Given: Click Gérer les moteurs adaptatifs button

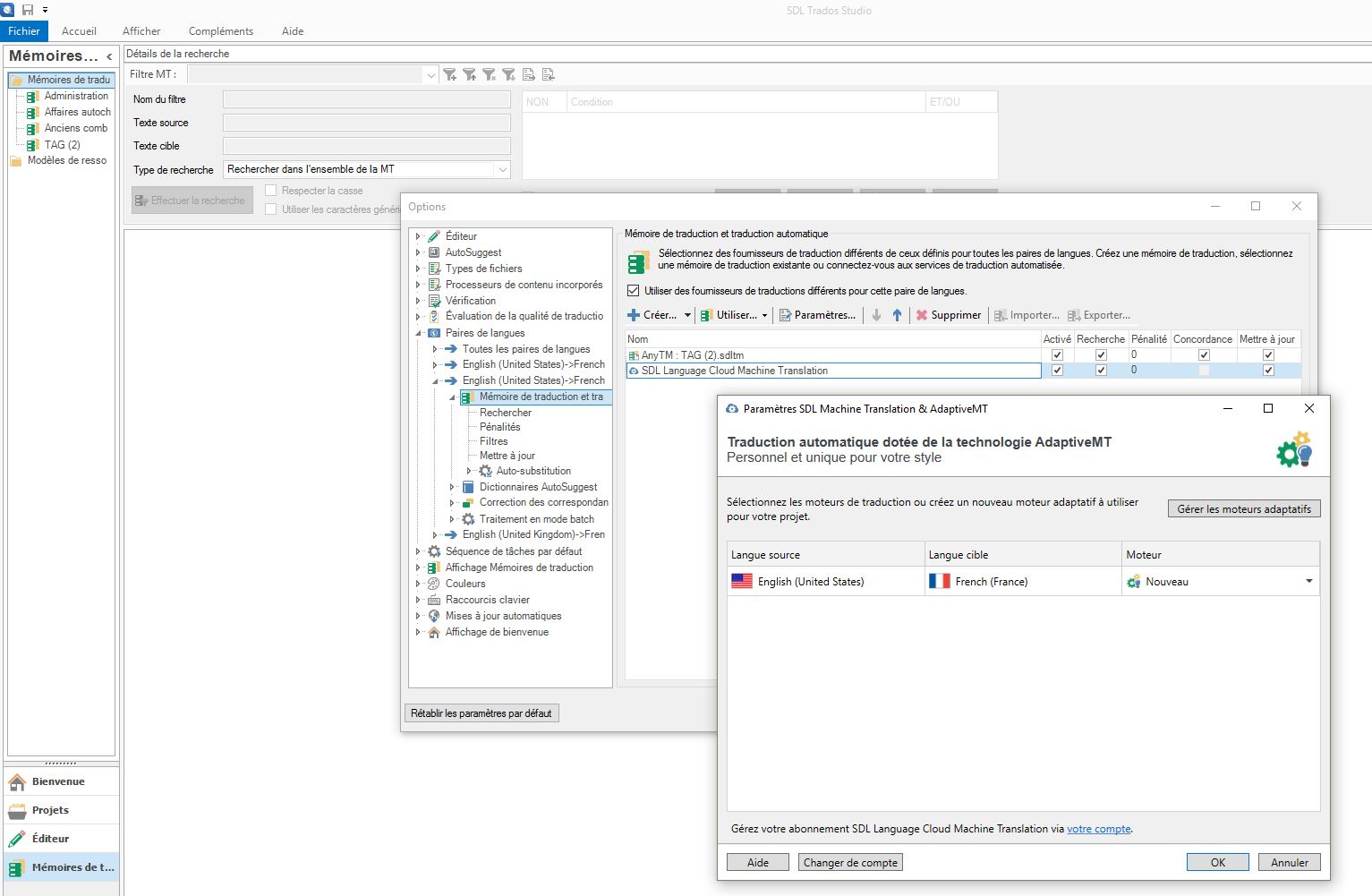Looking at the screenshot, I should click(x=1244, y=508).
